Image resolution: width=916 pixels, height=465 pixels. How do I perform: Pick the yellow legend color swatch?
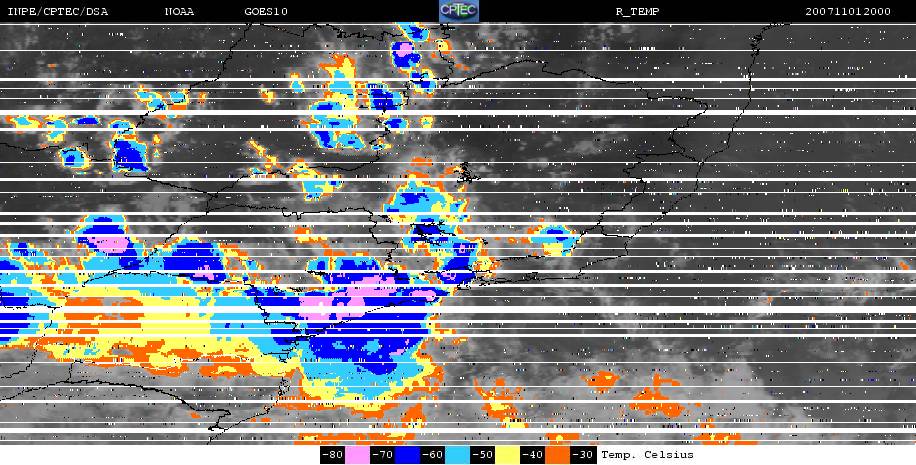click(x=508, y=455)
